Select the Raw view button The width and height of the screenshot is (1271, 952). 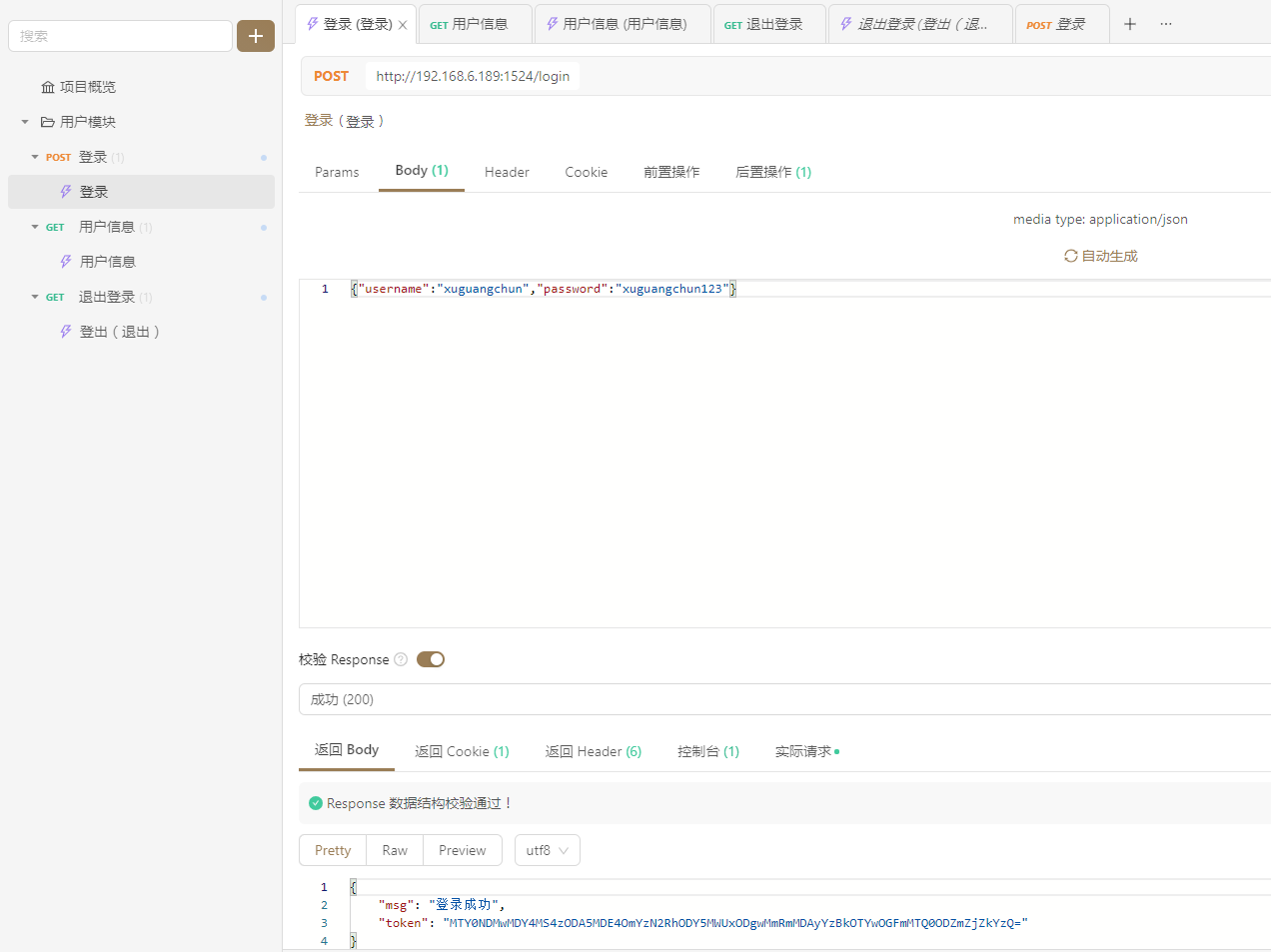click(x=395, y=850)
